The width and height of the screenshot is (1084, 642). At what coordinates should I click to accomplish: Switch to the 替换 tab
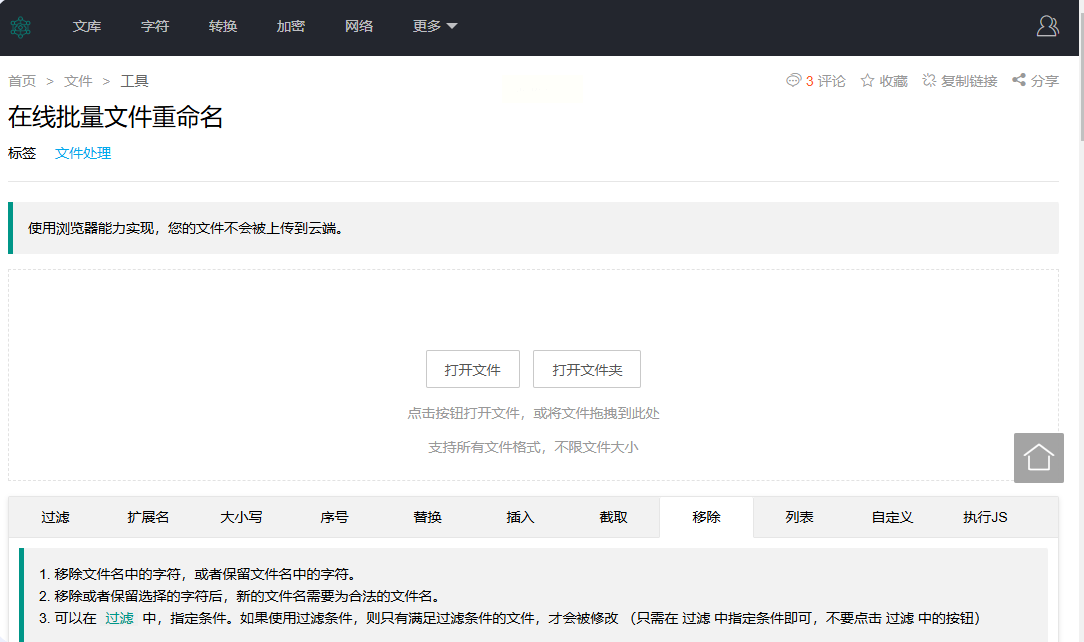tap(427, 517)
